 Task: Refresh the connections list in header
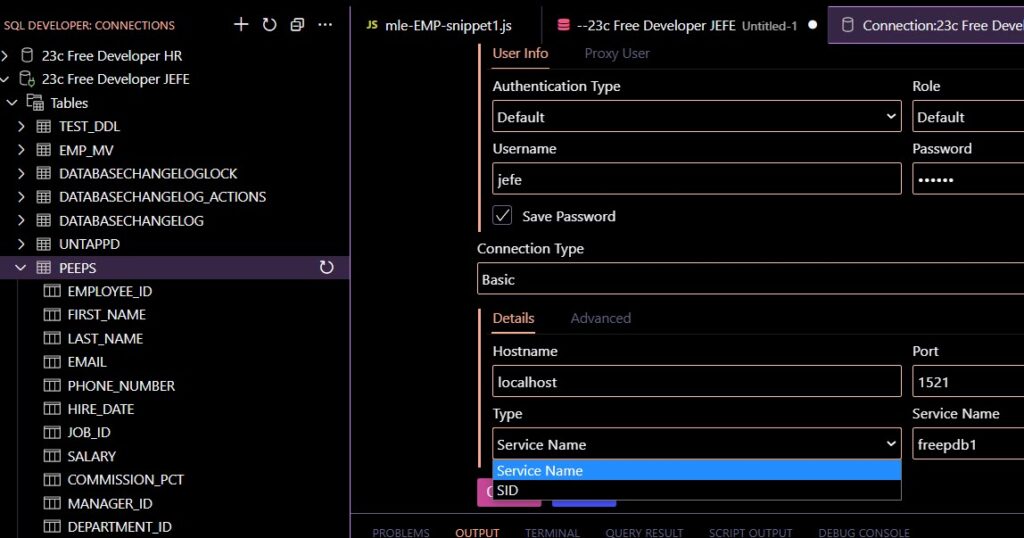point(269,25)
